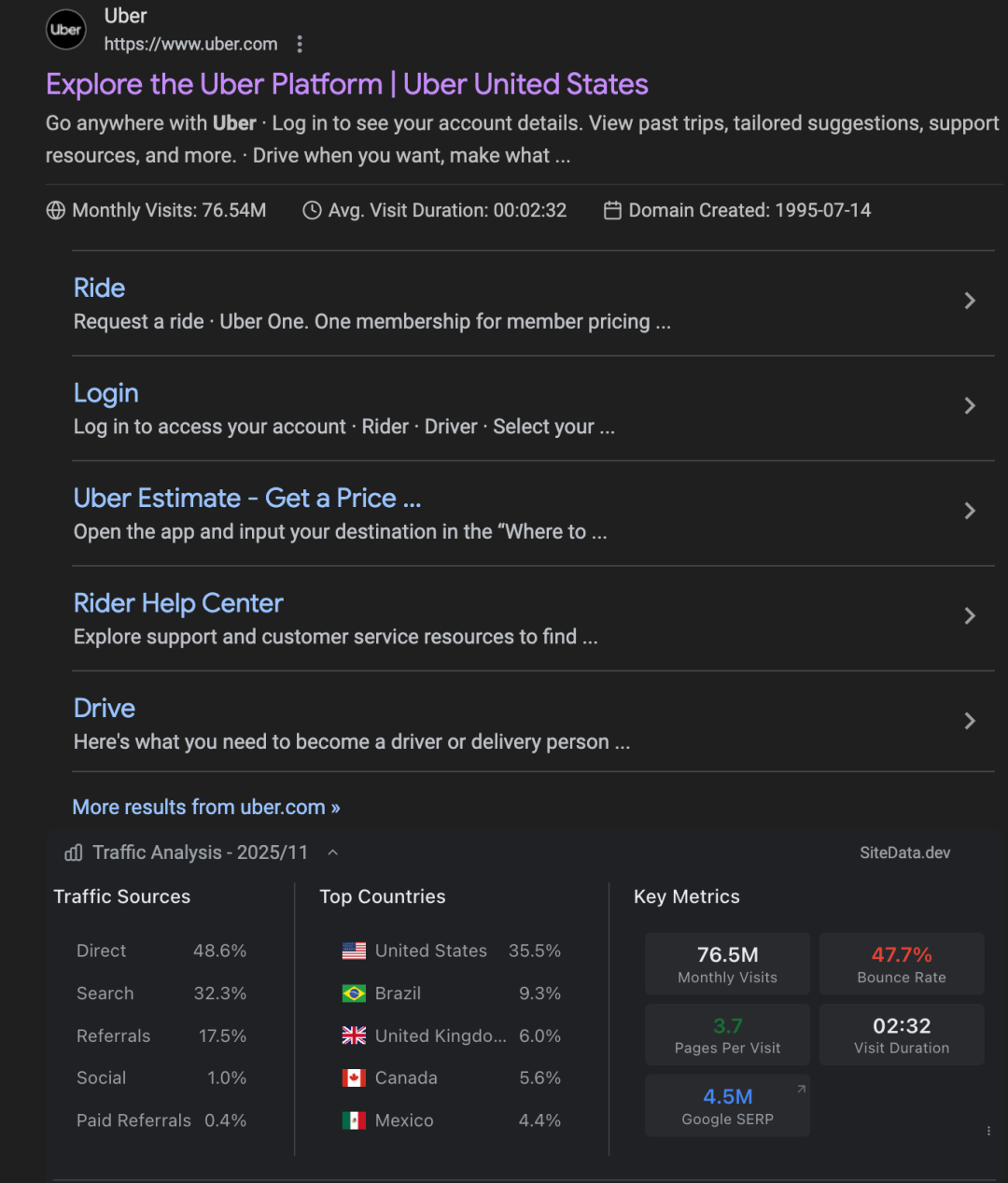Open More results from uber.com link

(206, 807)
